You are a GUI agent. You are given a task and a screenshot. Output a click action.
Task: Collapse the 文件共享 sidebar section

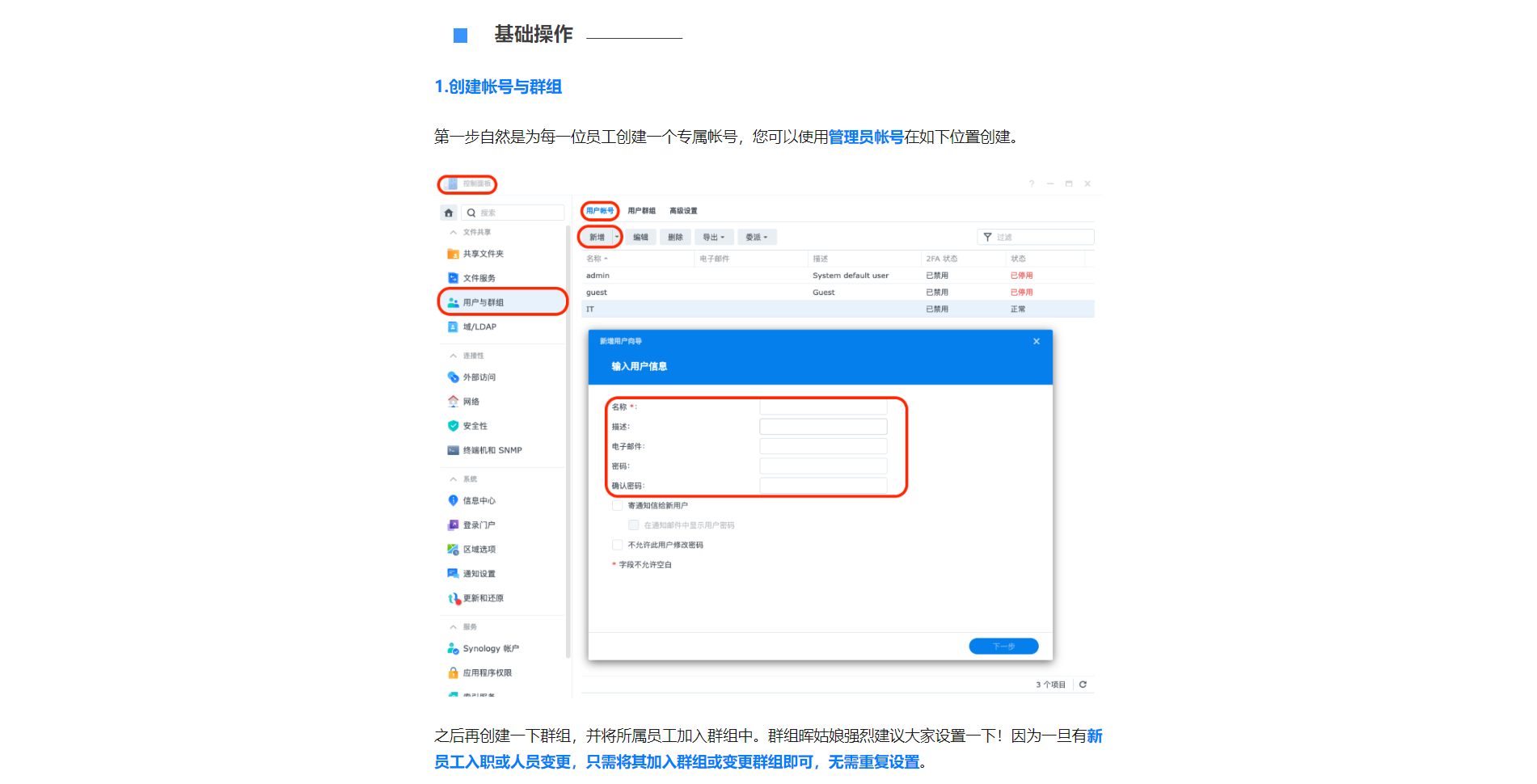(454, 232)
